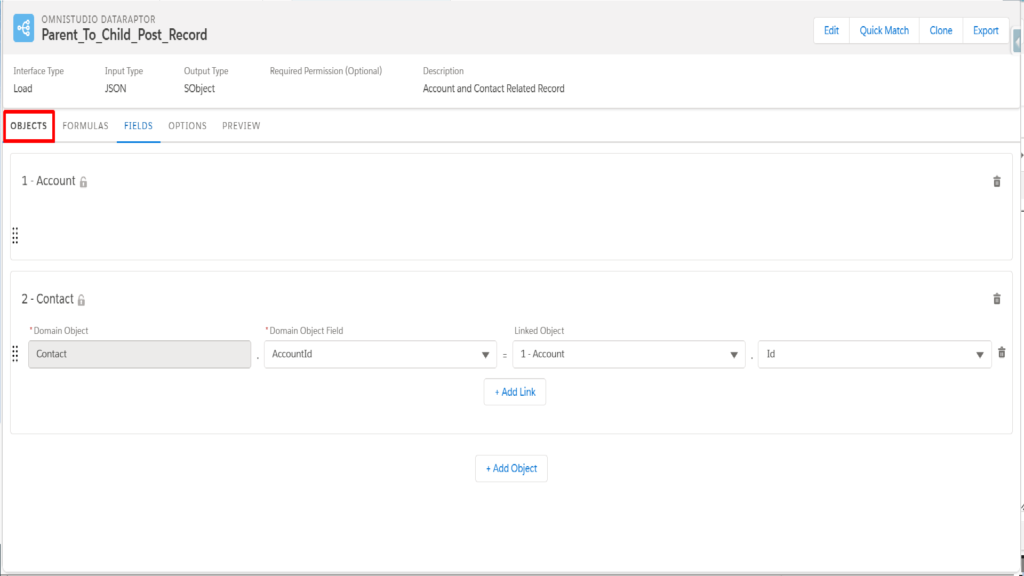Click the Edit button

tap(831, 31)
